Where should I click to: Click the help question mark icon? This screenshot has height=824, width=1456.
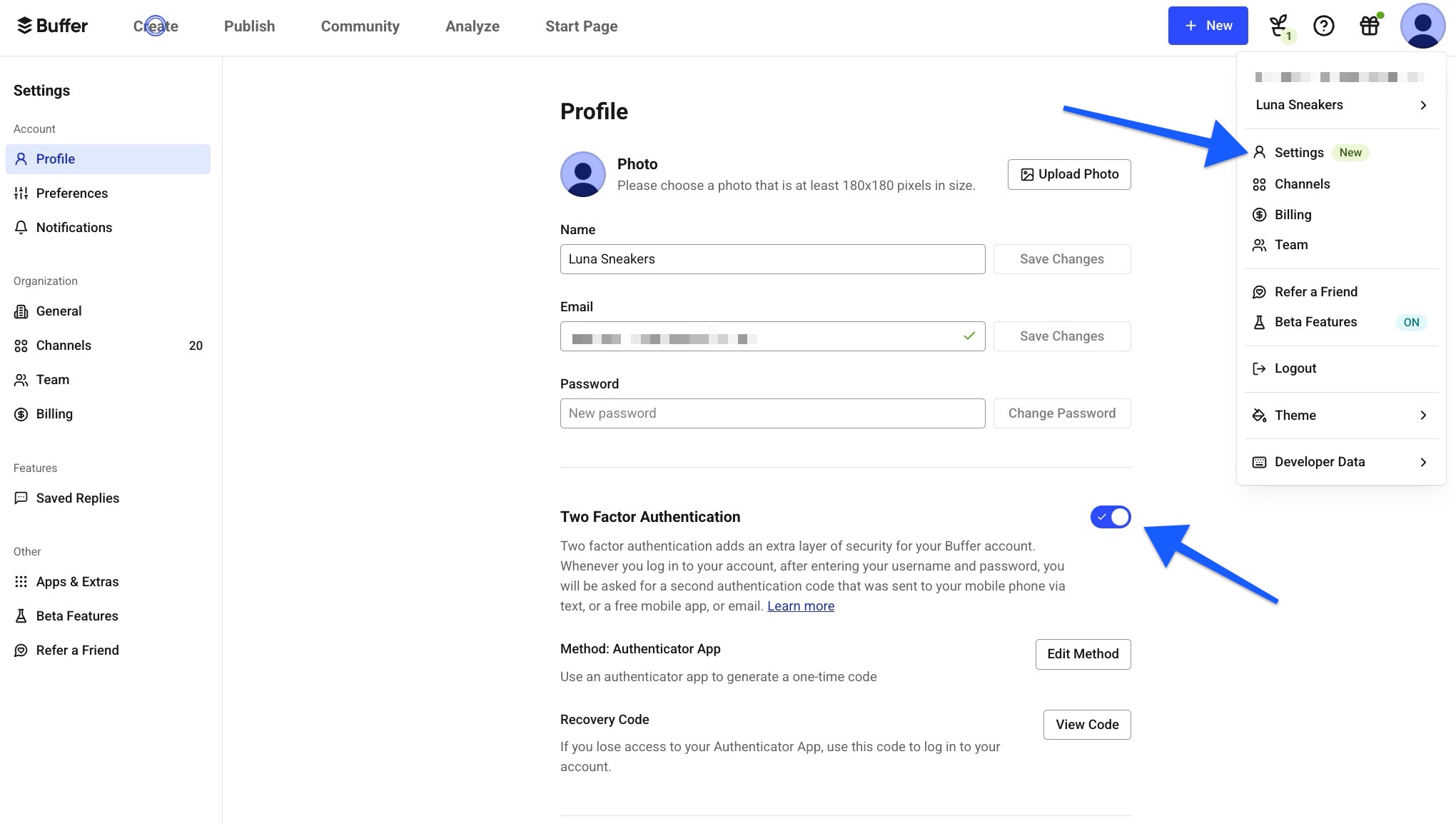pyautogui.click(x=1323, y=26)
